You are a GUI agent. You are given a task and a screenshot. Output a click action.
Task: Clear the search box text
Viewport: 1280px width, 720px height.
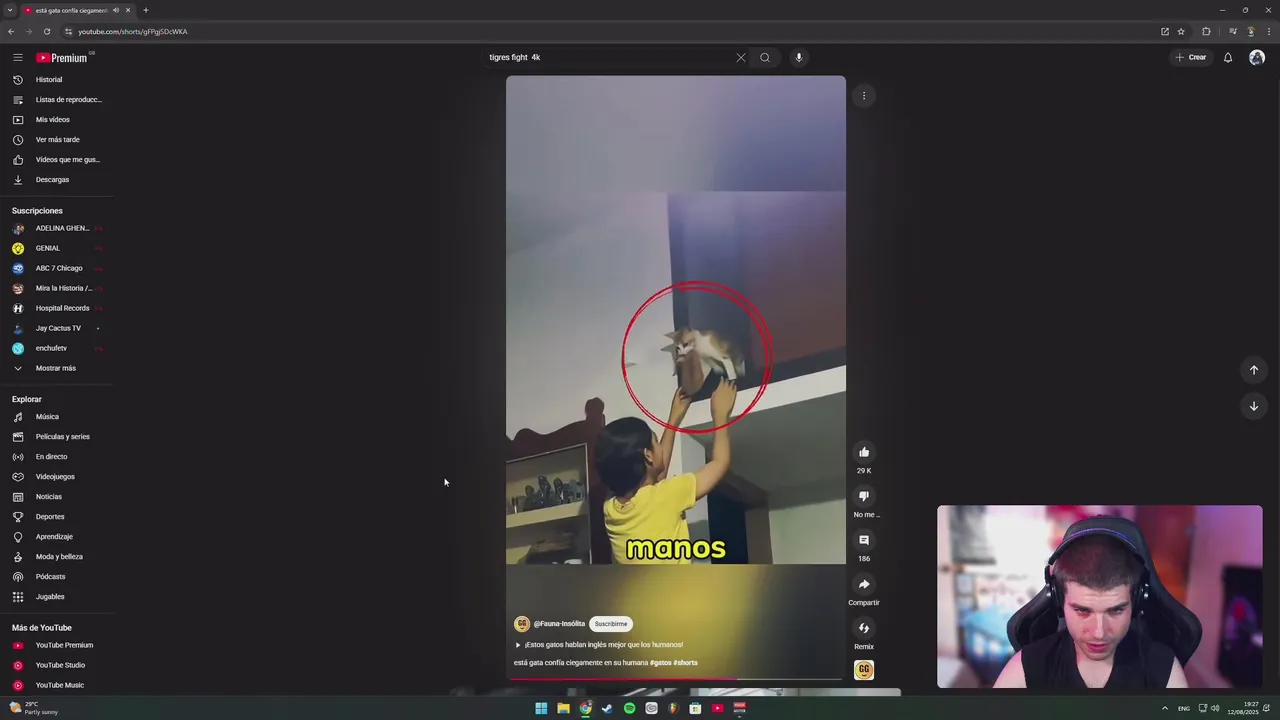point(741,57)
